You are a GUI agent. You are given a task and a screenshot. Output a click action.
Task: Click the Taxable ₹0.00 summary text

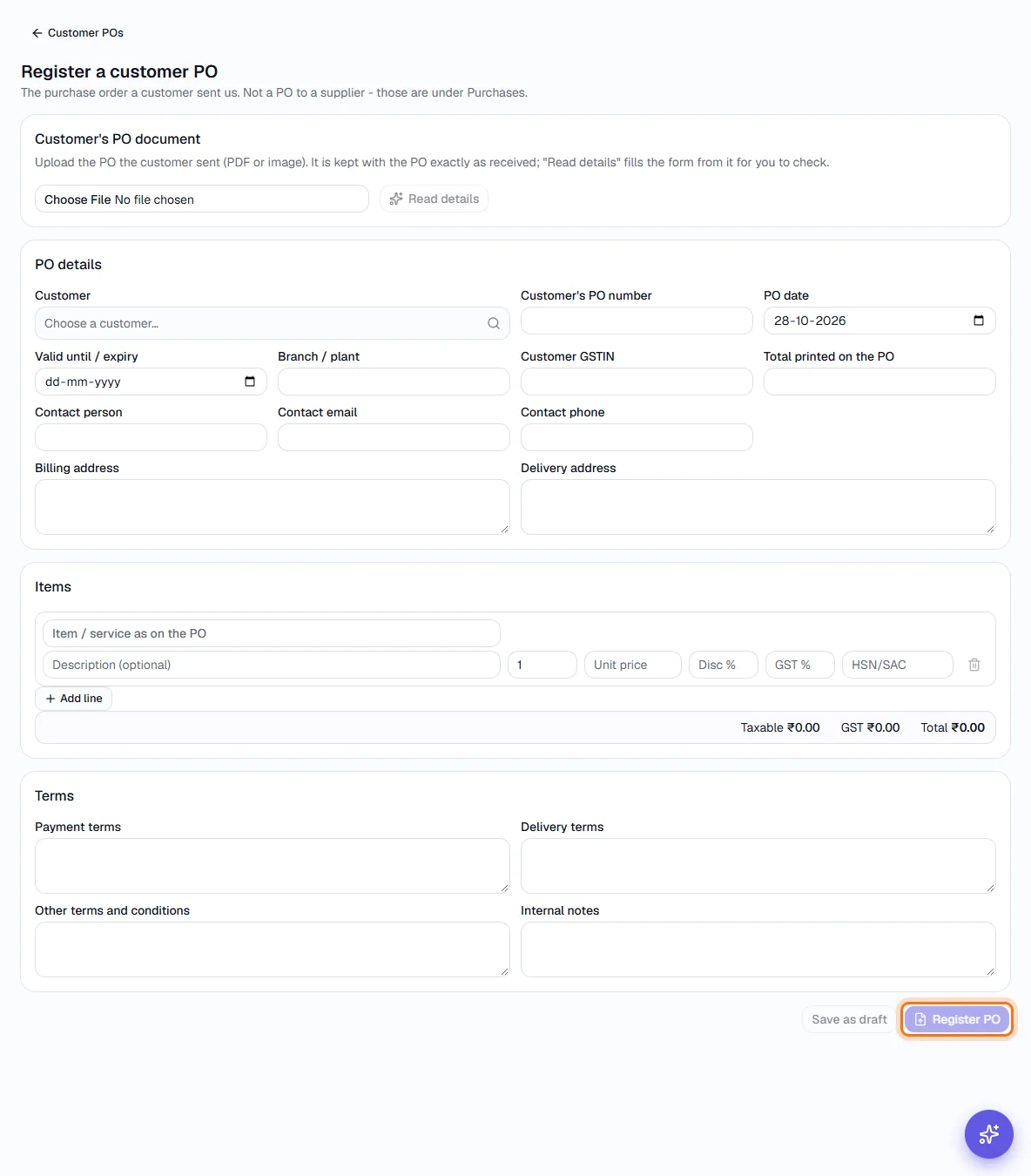[780, 727]
